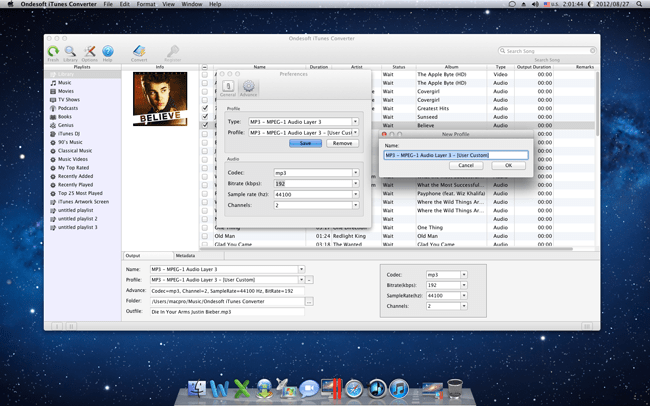
Task: Confirm New Profile with OK
Action: tap(509, 165)
